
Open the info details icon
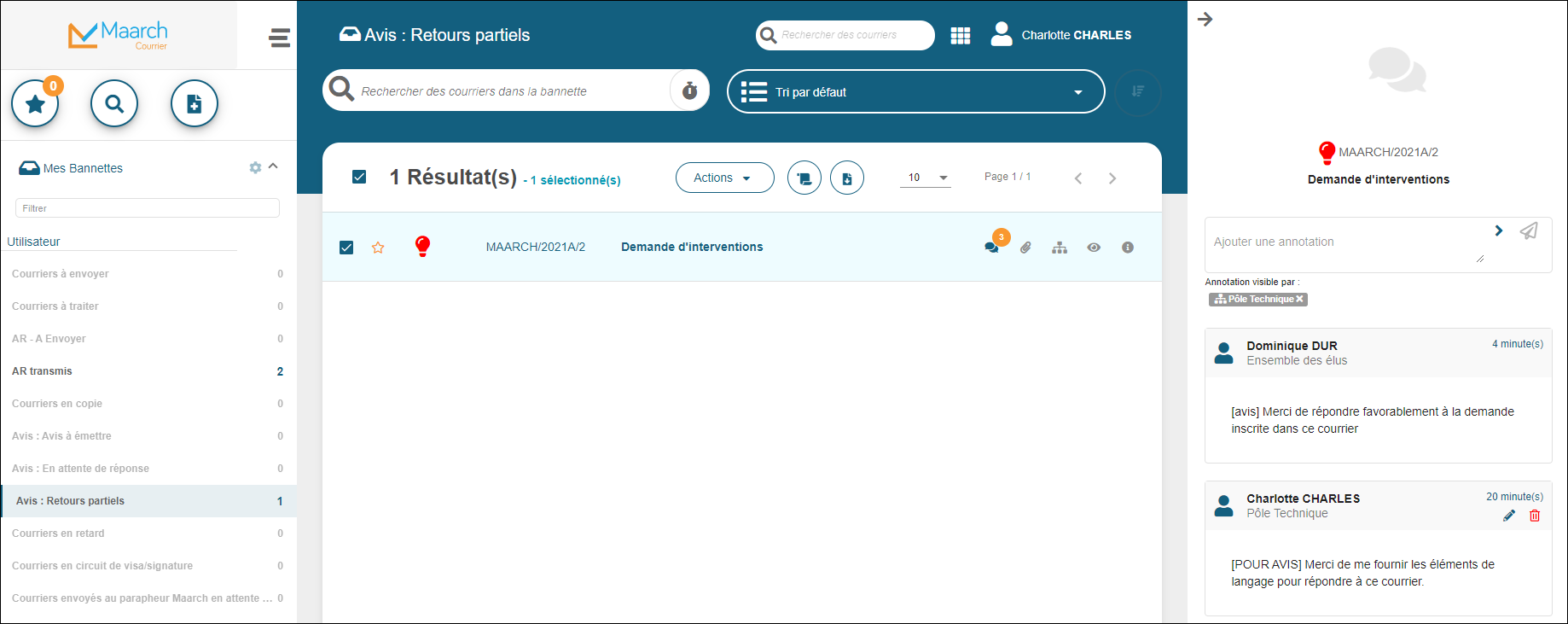(1128, 248)
